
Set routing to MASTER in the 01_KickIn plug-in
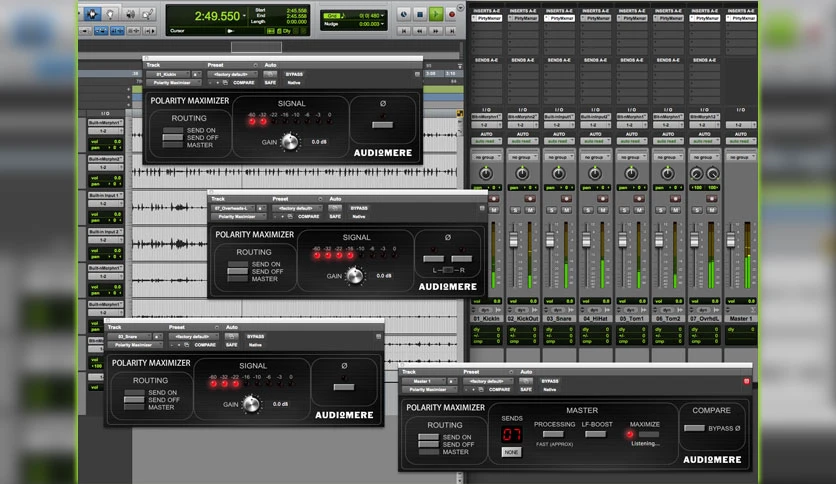click(173, 144)
